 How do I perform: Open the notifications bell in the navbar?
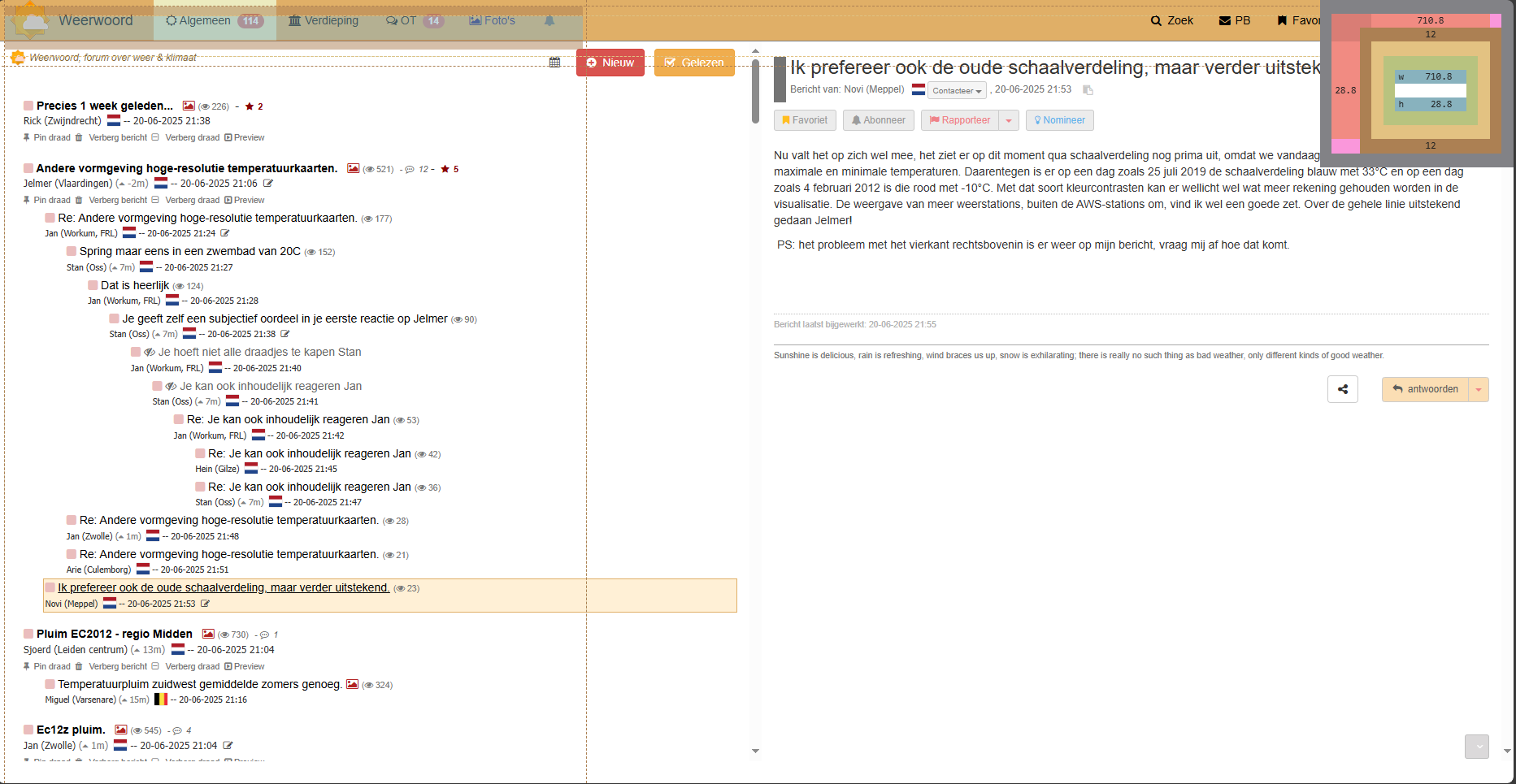click(x=549, y=20)
